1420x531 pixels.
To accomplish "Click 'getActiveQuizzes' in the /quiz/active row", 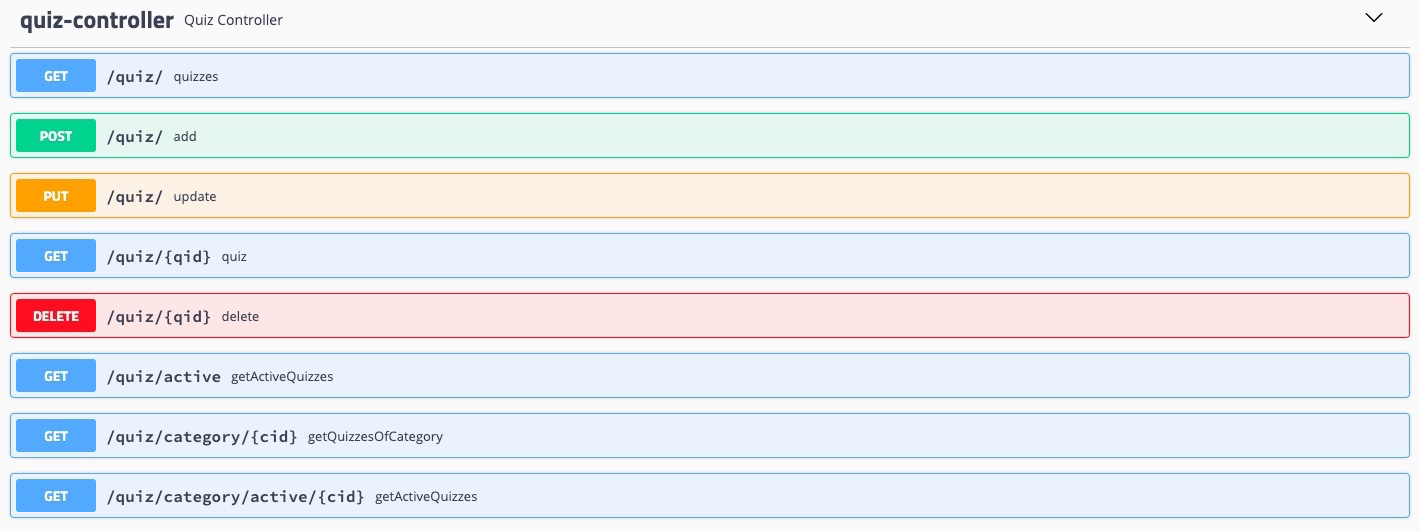I will click(x=282, y=377).
